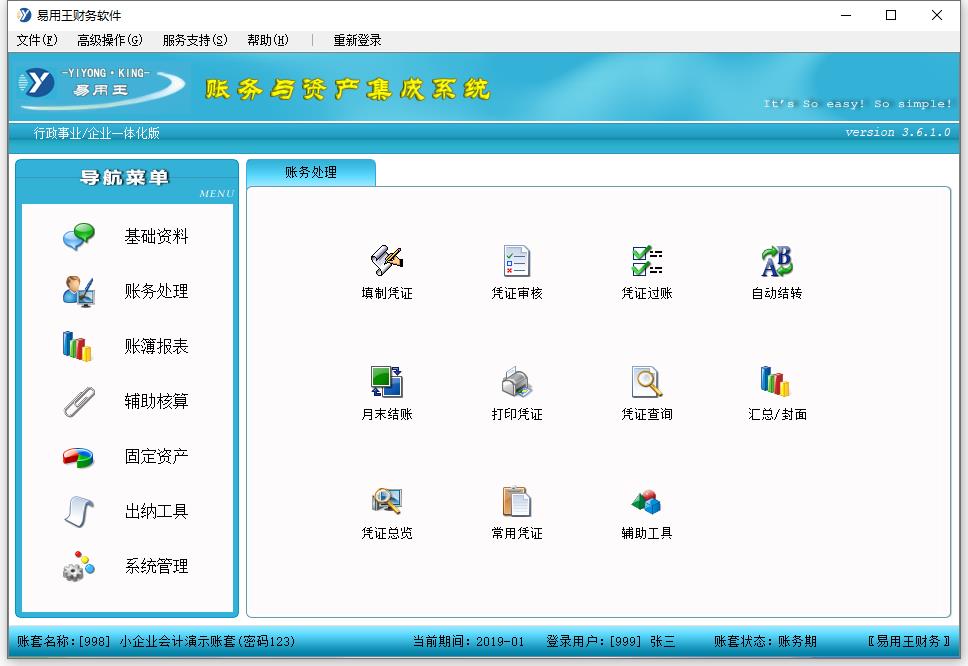Viewport: 968px width, 666px height.
Task: Launch the 辅助工具 (auxiliary tools) icon
Action: click(x=645, y=510)
